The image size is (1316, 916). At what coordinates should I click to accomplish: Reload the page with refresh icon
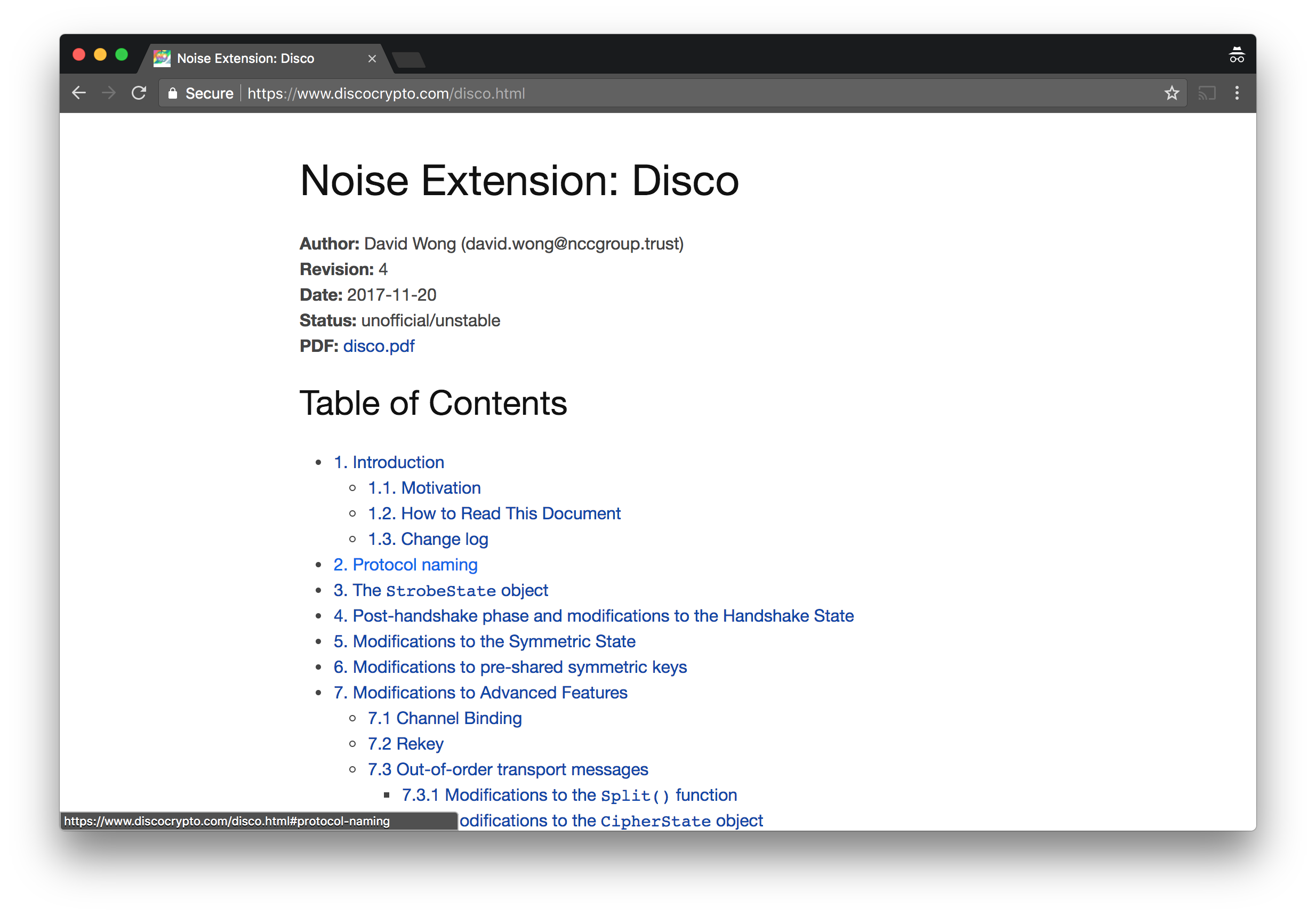pyautogui.click(x=139, y=93)
